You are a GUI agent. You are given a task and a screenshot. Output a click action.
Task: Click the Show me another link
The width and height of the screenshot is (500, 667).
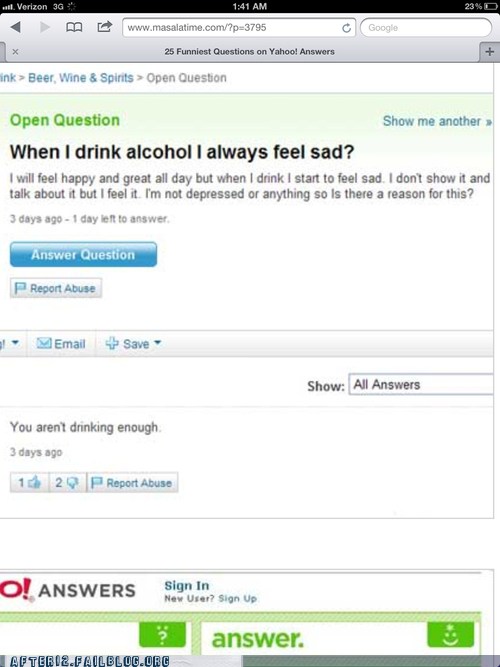(437, 121)
